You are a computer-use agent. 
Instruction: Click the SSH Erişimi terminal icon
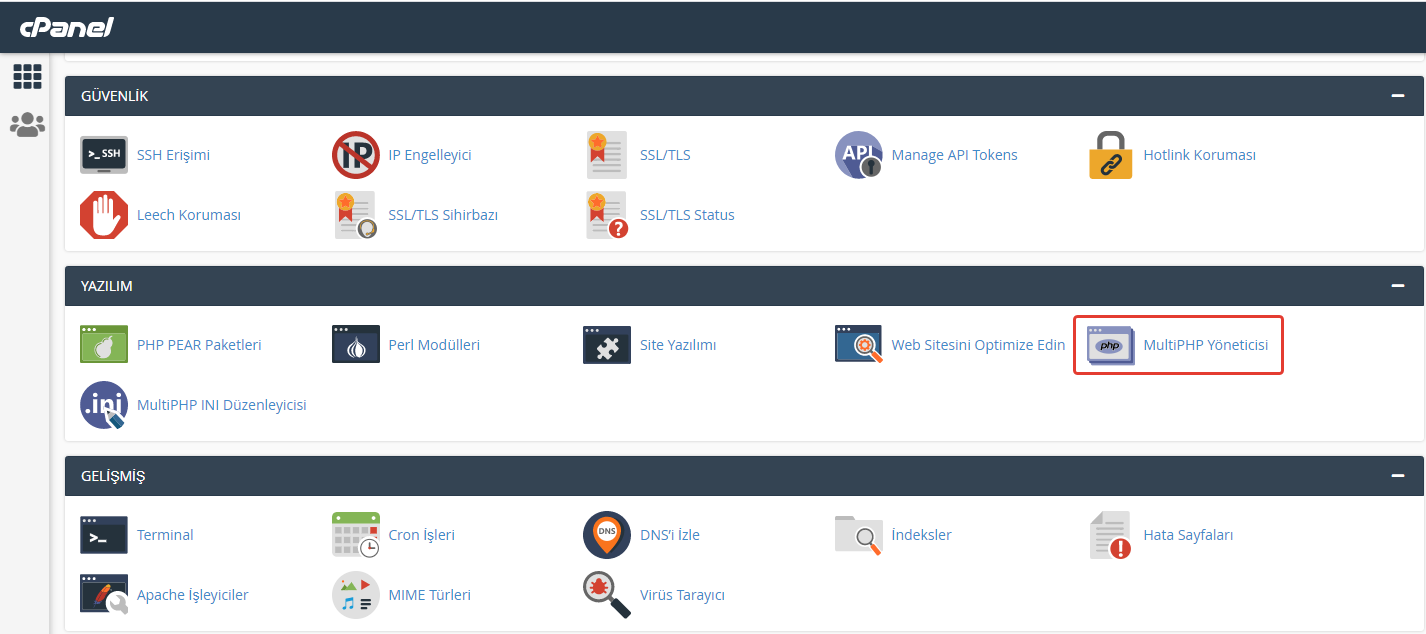pyautogui.click(x=104, y=155)
